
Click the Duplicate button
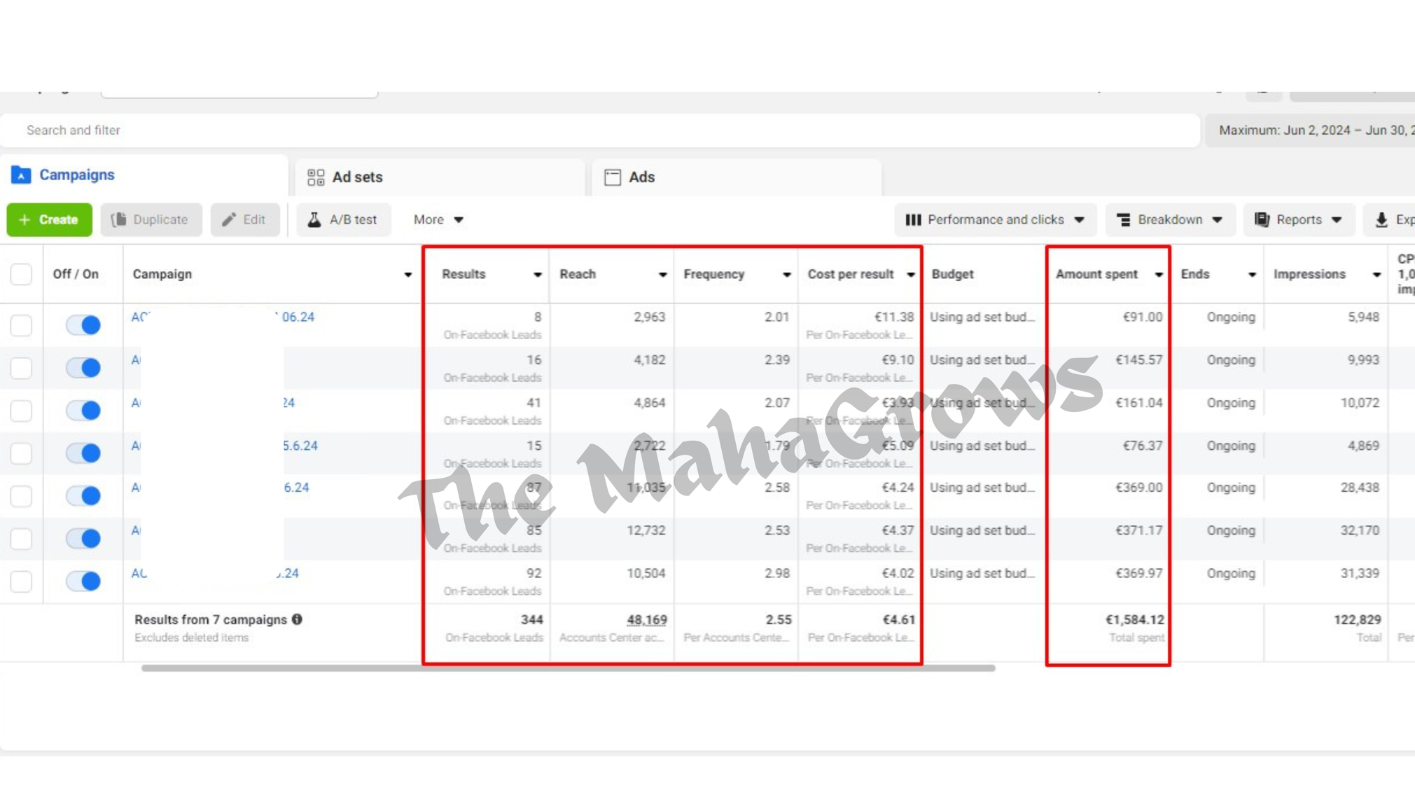150,220
